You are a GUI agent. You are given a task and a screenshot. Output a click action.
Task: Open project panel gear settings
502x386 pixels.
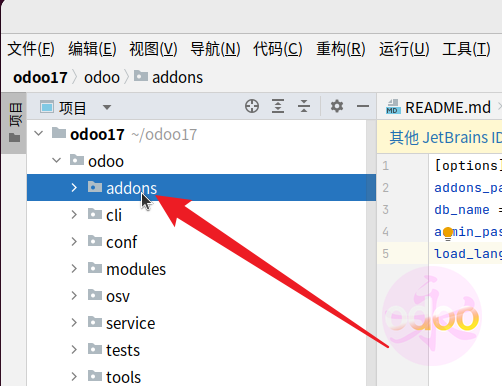point(337,106)
